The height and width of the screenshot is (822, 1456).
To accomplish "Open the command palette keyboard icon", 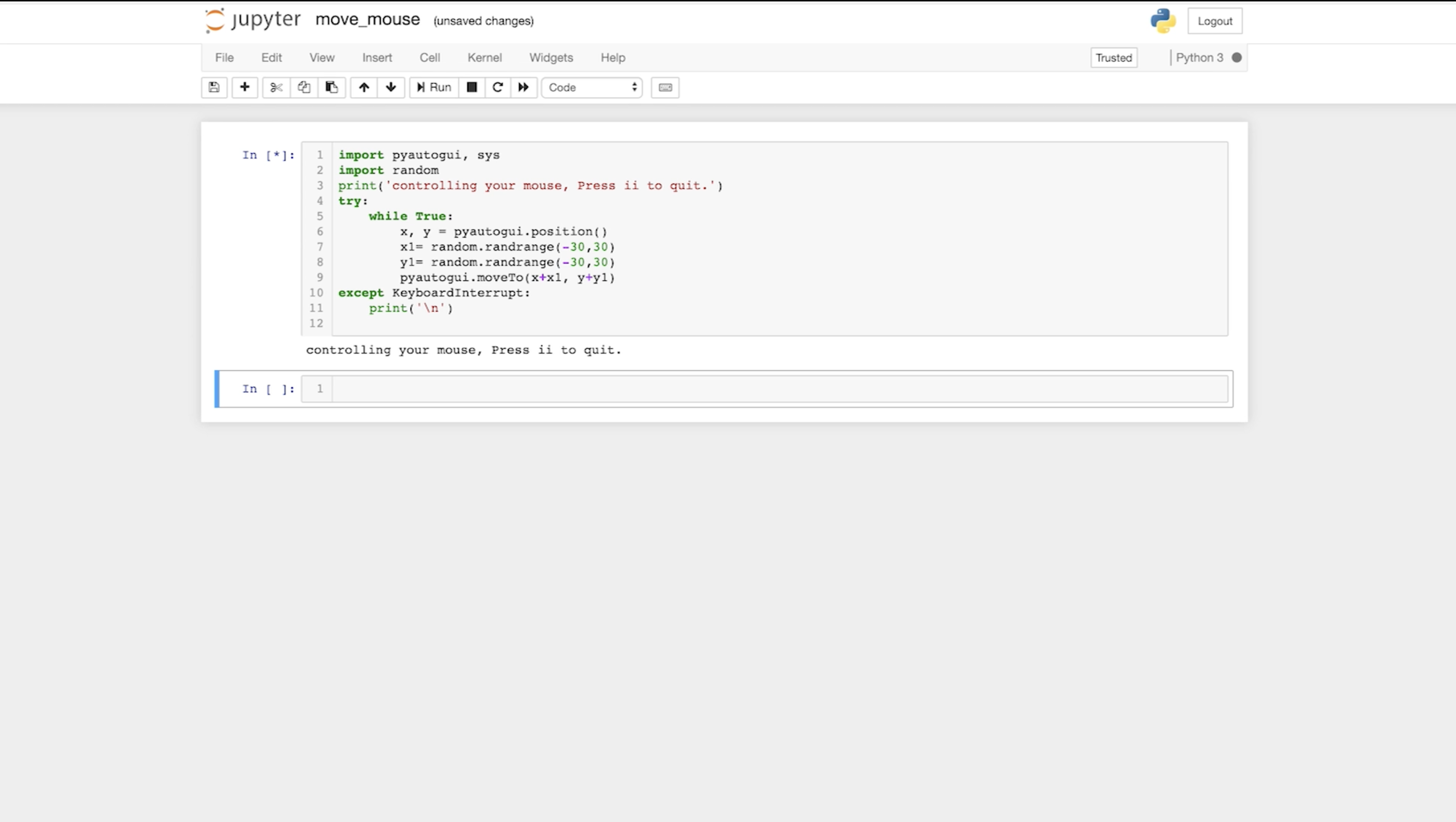I will tap(665, 87).
